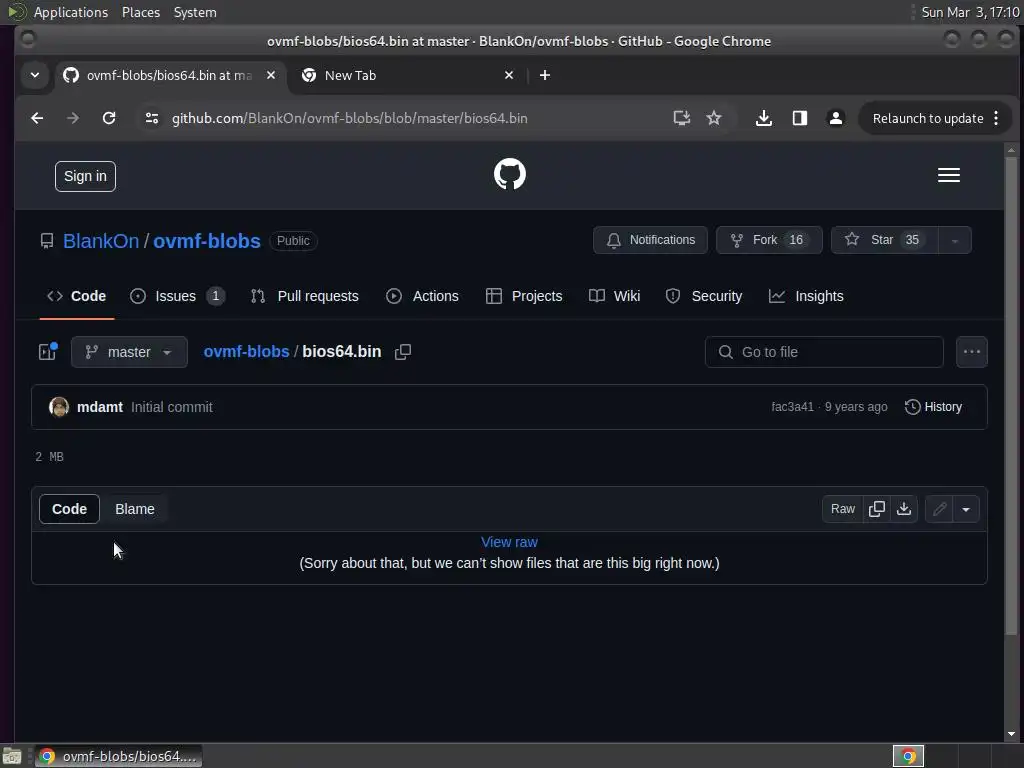The image size is (1024, 768).
Task: Fork the repository
Action: [769, 240]
